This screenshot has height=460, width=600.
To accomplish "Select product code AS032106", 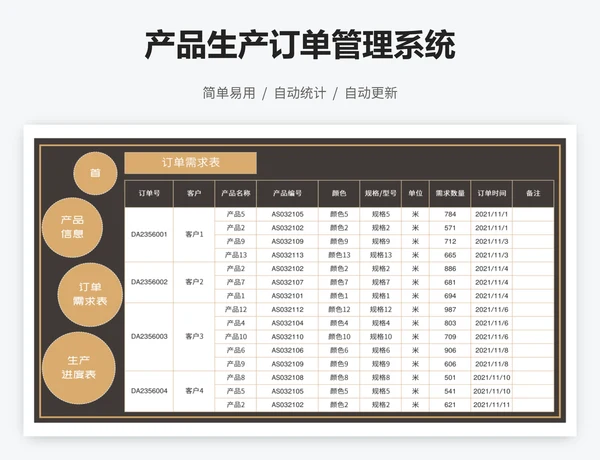I will click(x=287, y=351).
